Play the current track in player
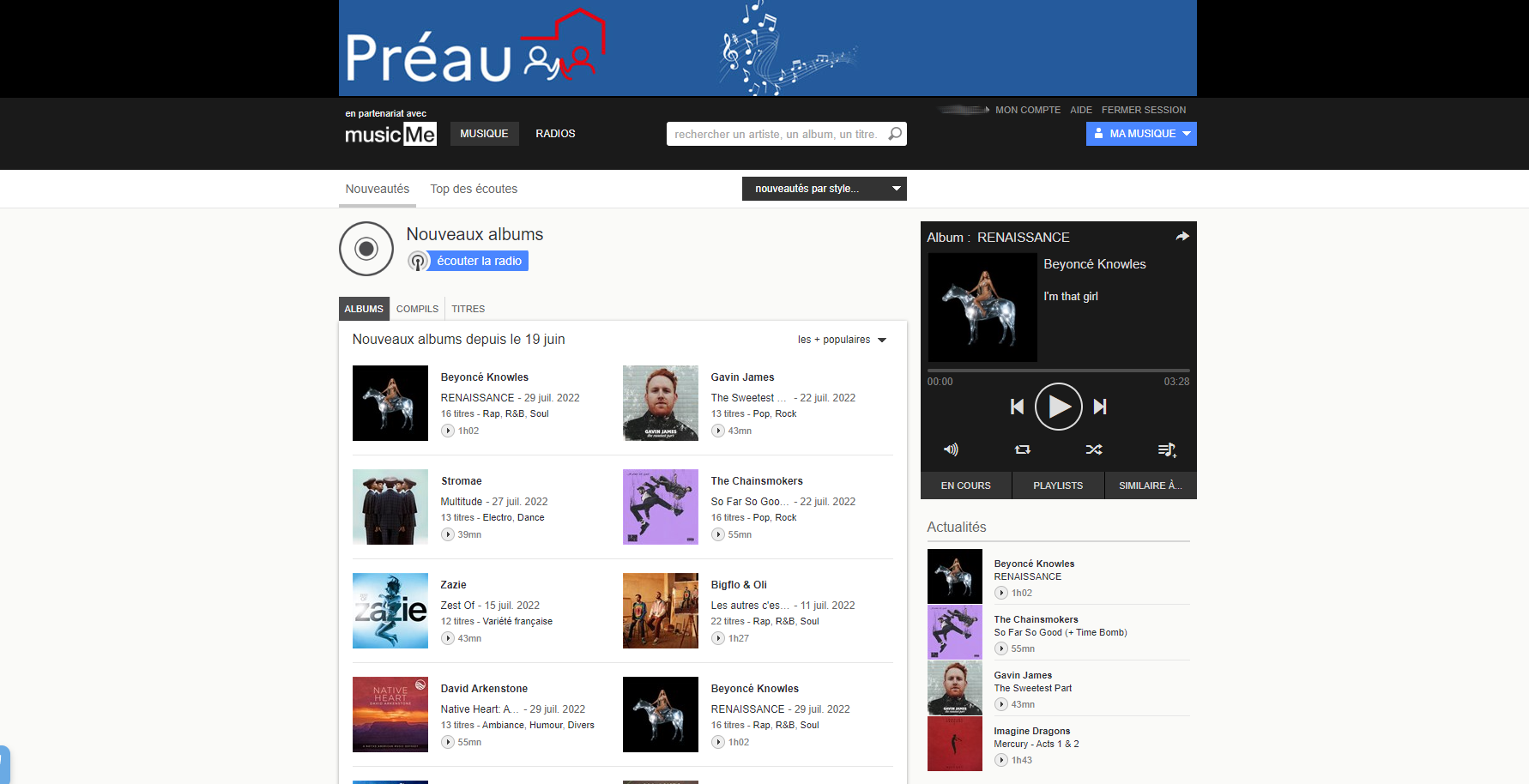The width and height of the screenshot is (1529, 784). coord(1059,407)
